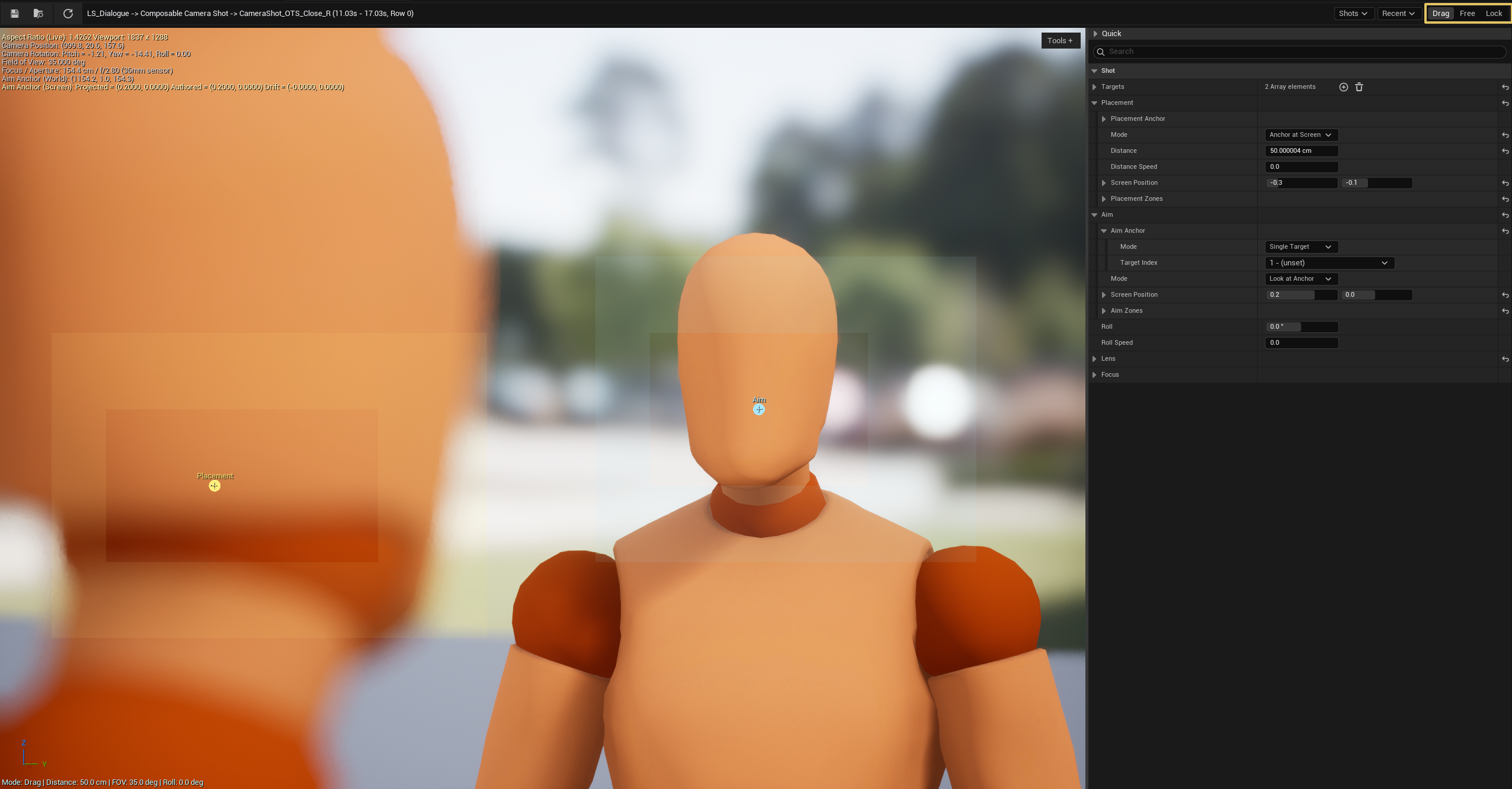Expand the Targets array

1094,87
